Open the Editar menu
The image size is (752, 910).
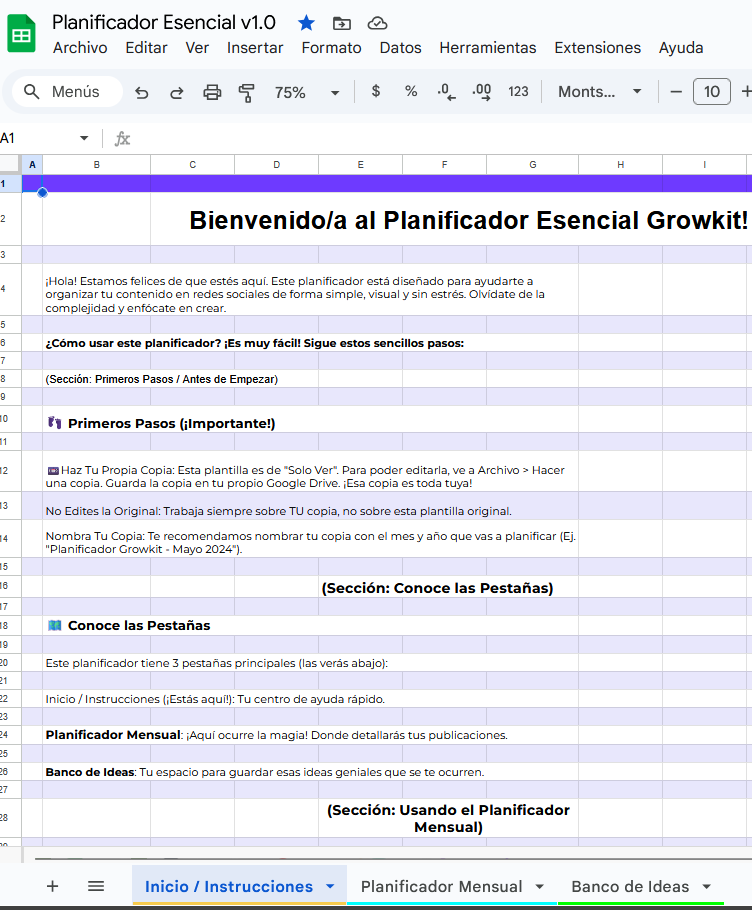coord(146,48)
